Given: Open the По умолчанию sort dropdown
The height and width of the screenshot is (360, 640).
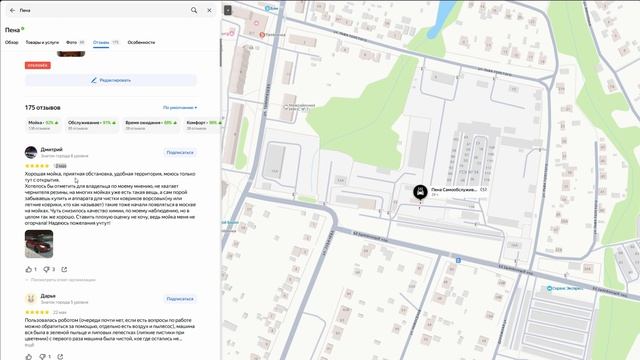Looking at the screenshot, I should (180, 108).
